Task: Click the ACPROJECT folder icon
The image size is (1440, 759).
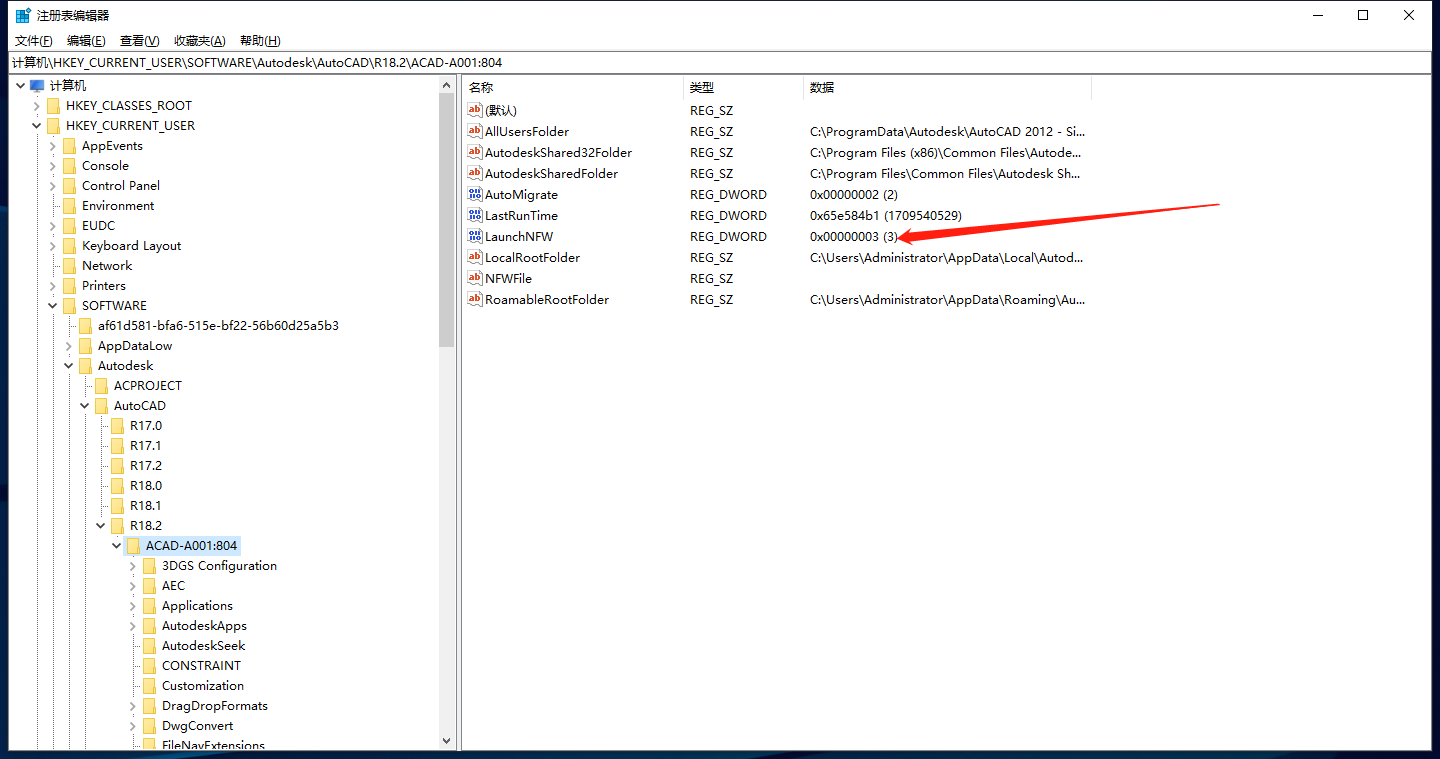Action: pyautogui.click(x=101, y=386)
